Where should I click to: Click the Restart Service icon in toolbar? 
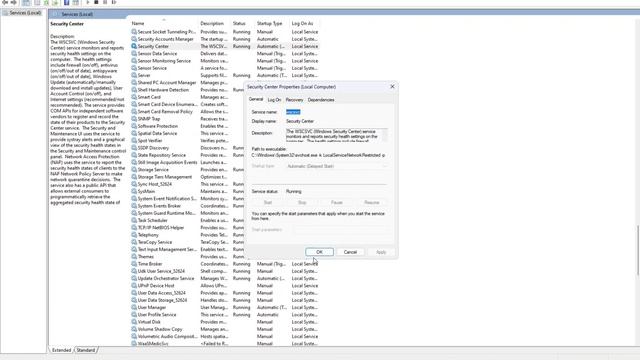114,2
